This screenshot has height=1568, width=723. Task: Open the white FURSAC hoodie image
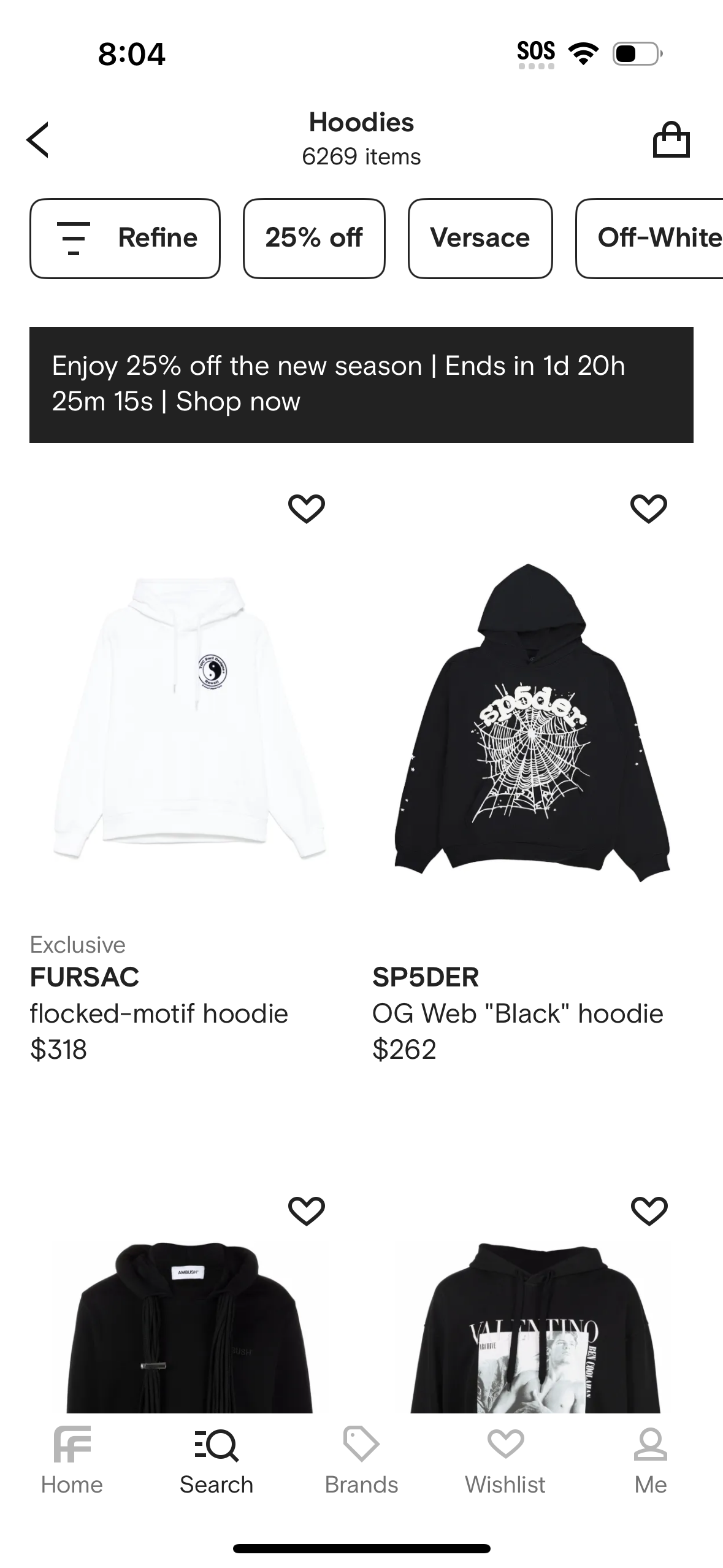(189, 717)
